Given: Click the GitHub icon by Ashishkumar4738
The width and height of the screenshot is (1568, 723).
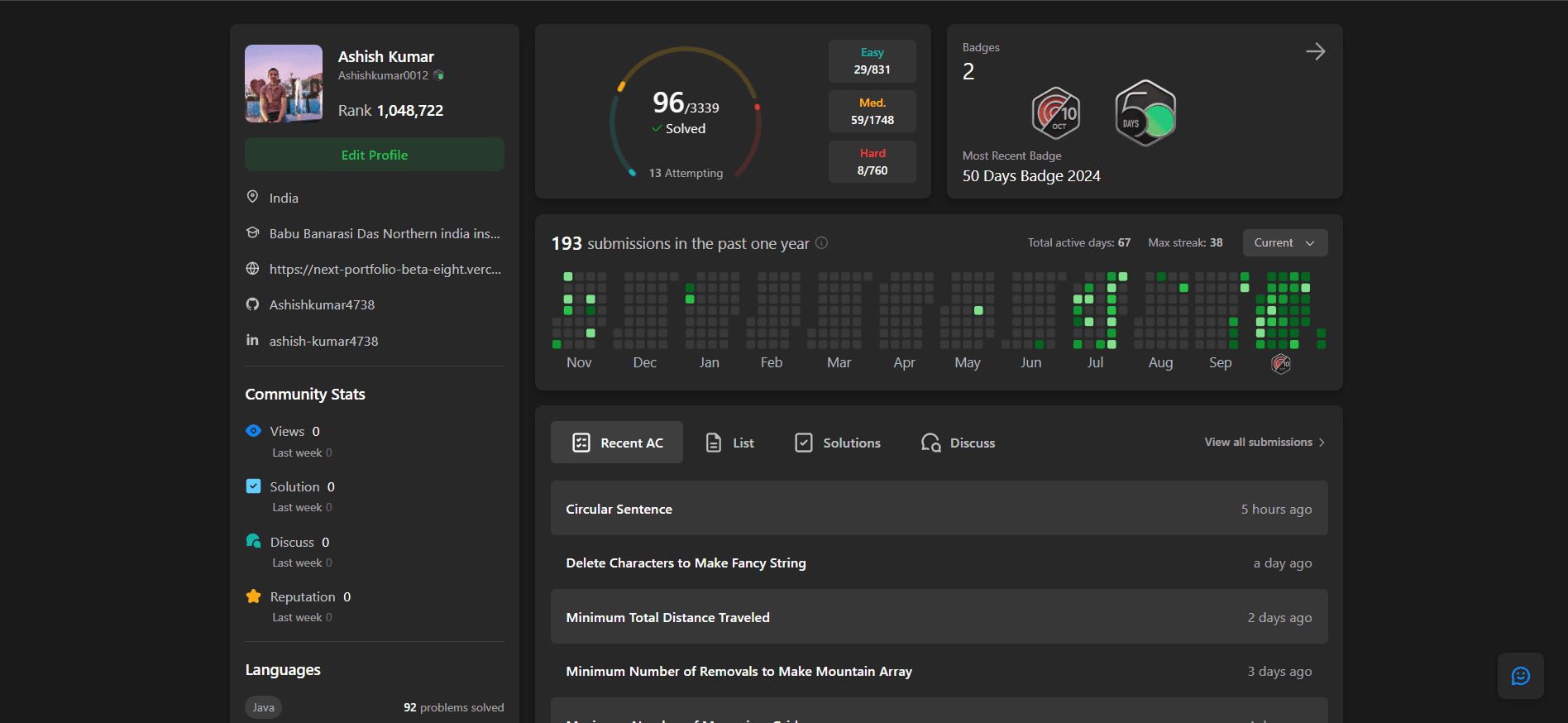Looking at the screenshot, I should click(x=252, y=304).
